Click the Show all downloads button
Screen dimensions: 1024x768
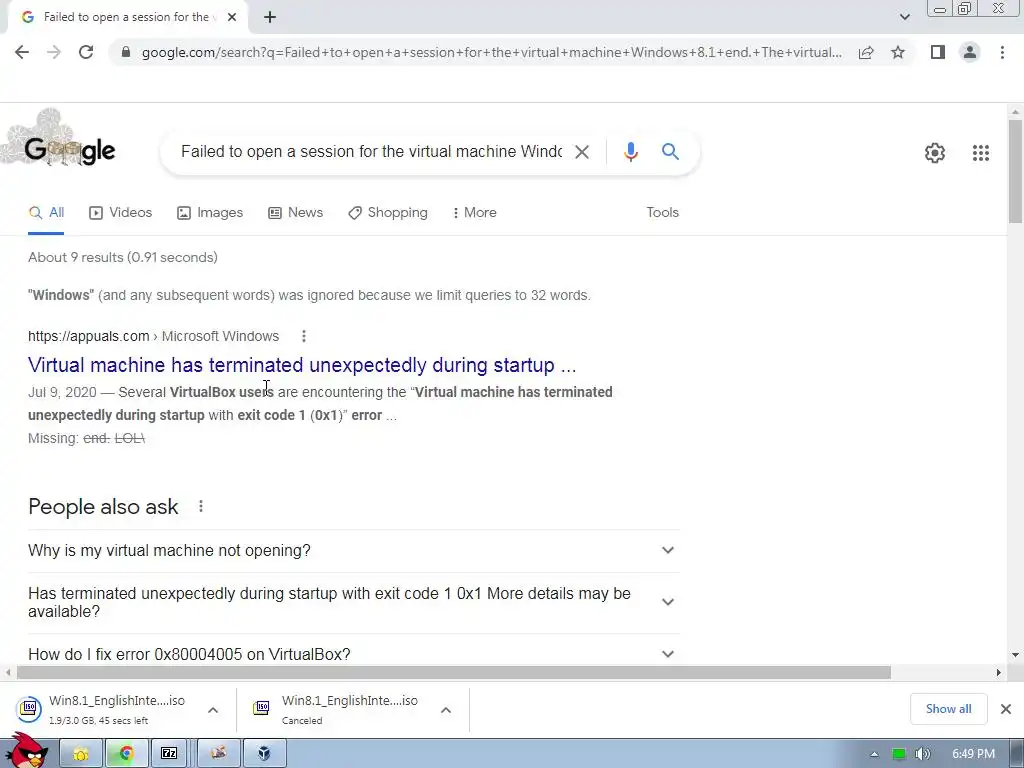coord(948,709)
